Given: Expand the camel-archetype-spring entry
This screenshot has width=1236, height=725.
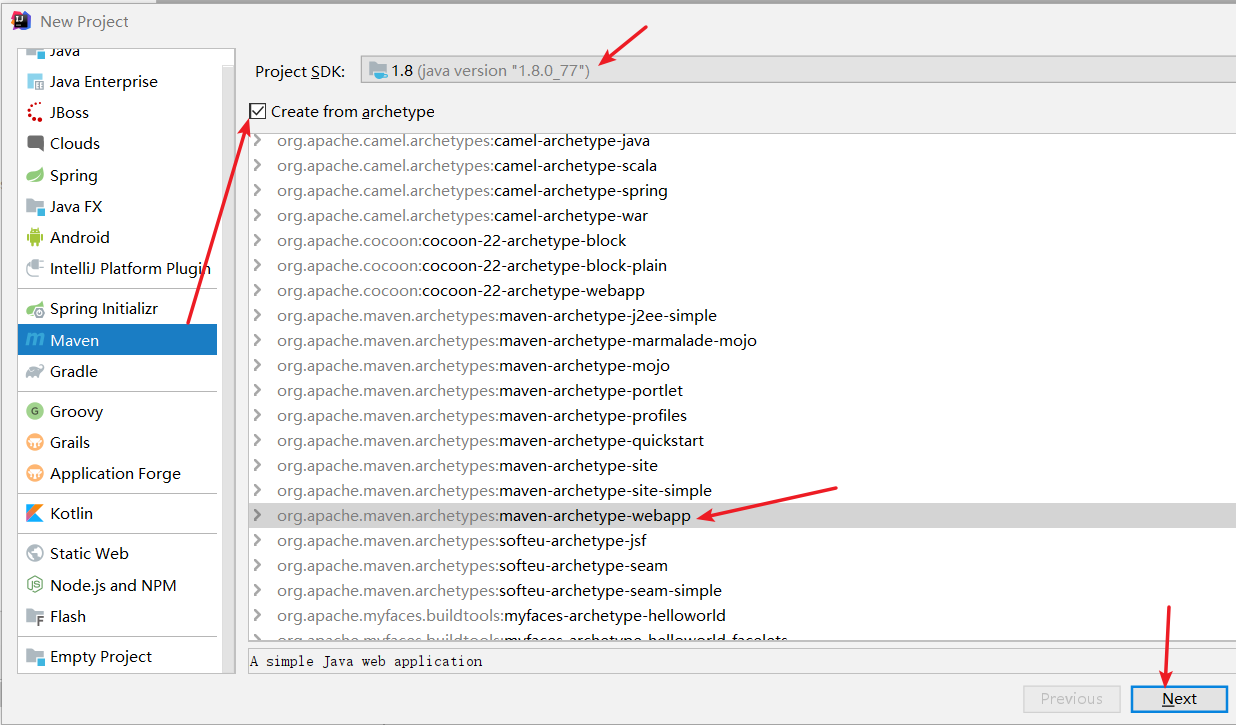Looking at the screenshot, I should click(258, 191).
